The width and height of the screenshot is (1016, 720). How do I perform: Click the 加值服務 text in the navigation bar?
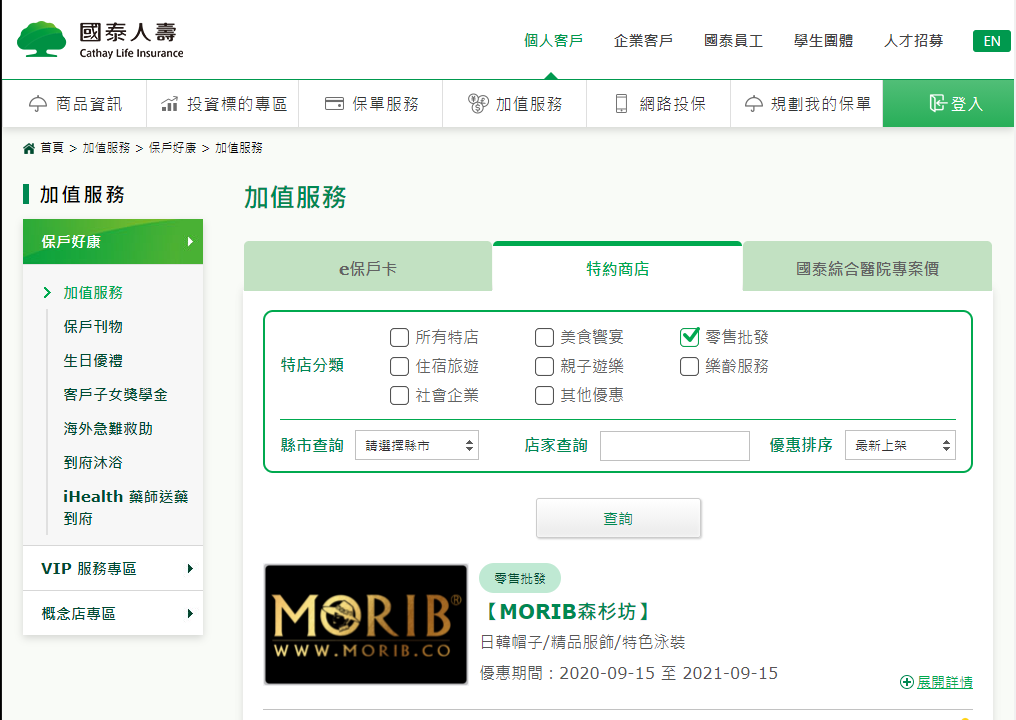pyautogui.click(x=529, y=104)
